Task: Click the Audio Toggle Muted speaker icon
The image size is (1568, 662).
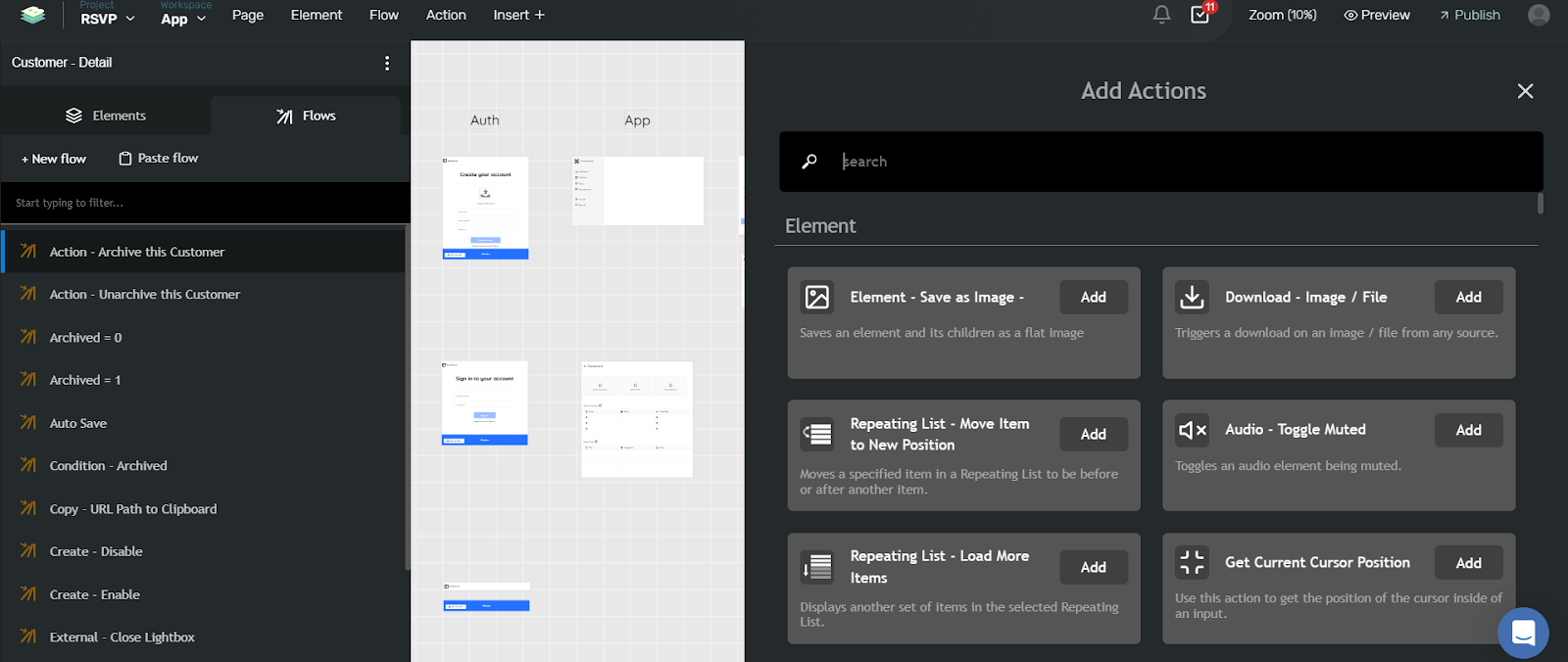Action: click(1192, 430)
